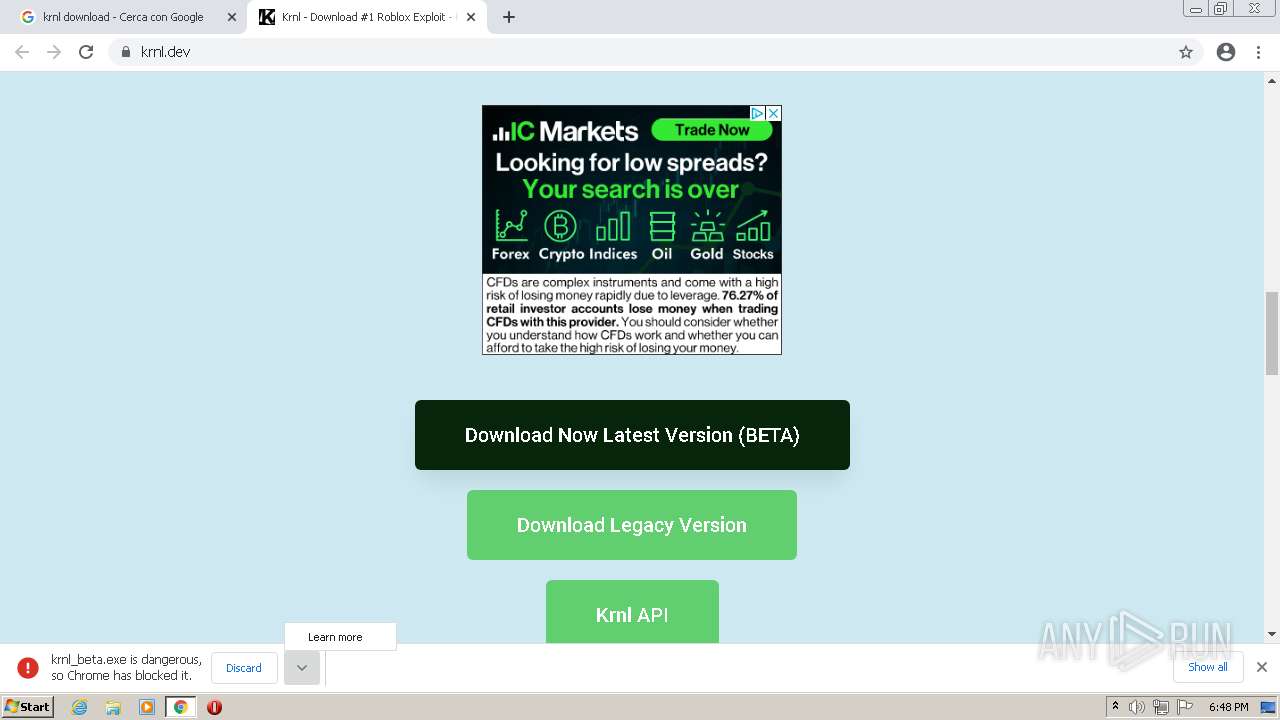Viewport: 1280px width, 720px height.
Task: Bookmark this page with star icon
Action: pos(1186,52)
